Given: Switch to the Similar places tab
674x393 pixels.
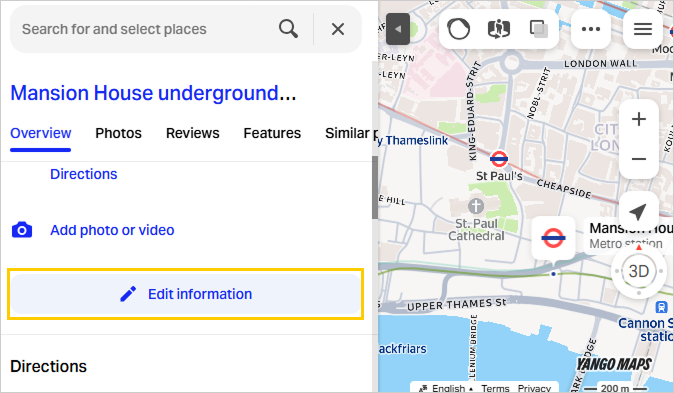Looking at the screenshot, I should pyautogui.click(x=351, y=133).
